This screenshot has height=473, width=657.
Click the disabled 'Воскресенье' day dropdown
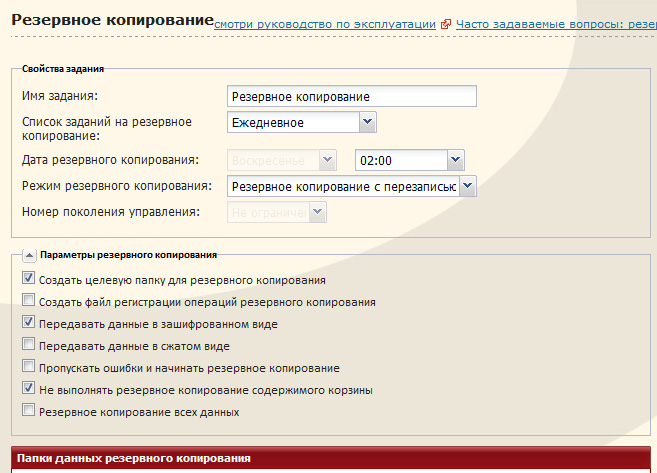coord(283,160)
